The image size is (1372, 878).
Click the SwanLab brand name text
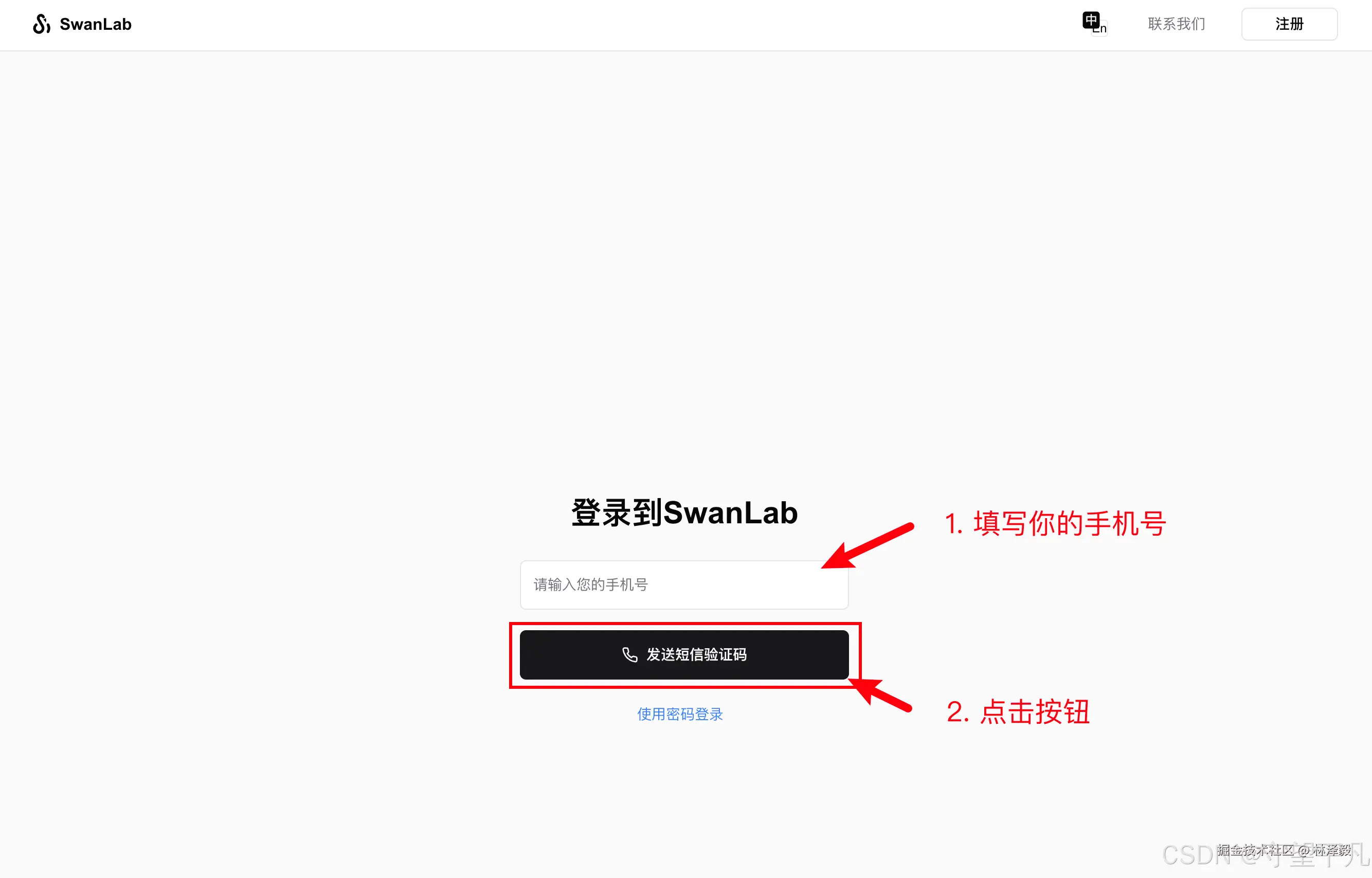pyautogui.click(x=96, y=24)
